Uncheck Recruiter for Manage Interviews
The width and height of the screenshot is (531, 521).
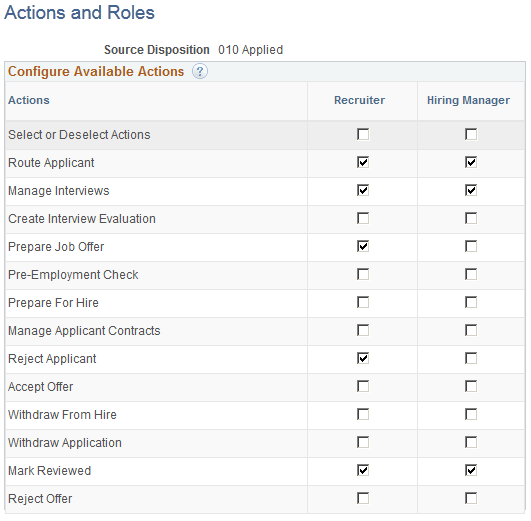[x=363, y=190]
